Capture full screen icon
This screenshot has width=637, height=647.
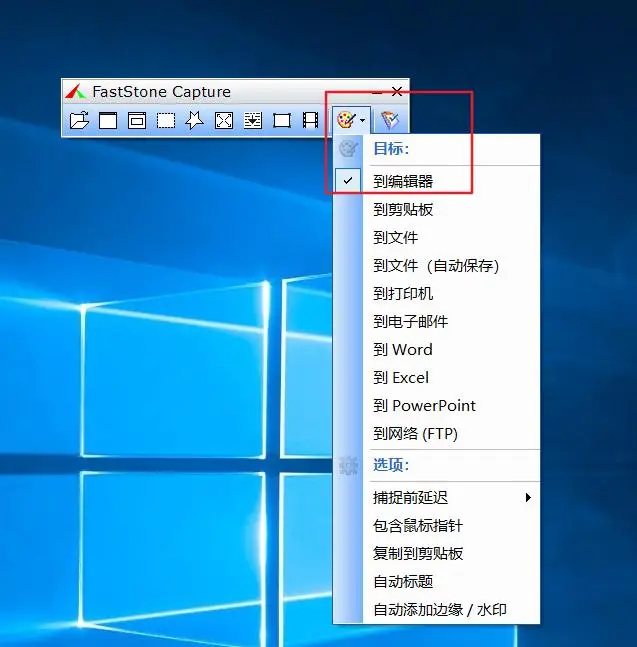[x=224, y=120]
